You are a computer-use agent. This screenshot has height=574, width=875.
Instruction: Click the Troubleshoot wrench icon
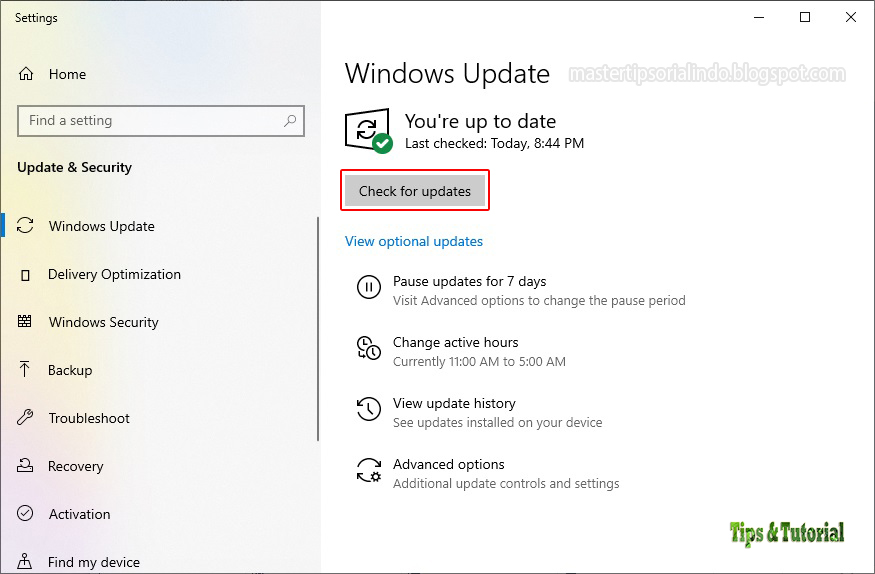25,417
